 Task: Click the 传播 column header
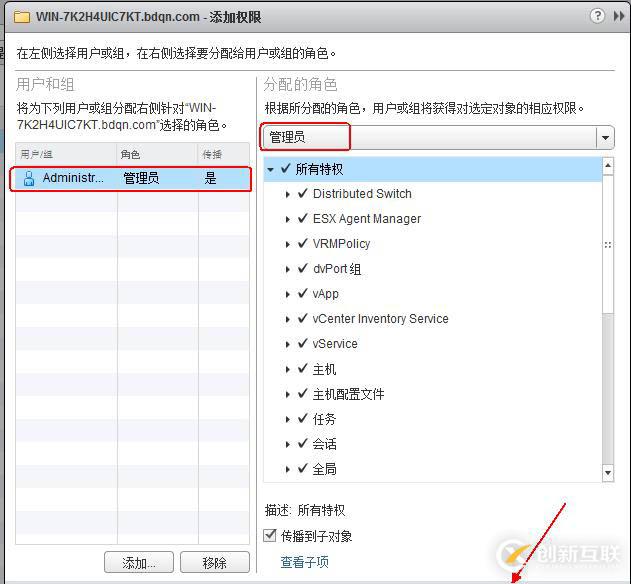(x=224, y=154)
